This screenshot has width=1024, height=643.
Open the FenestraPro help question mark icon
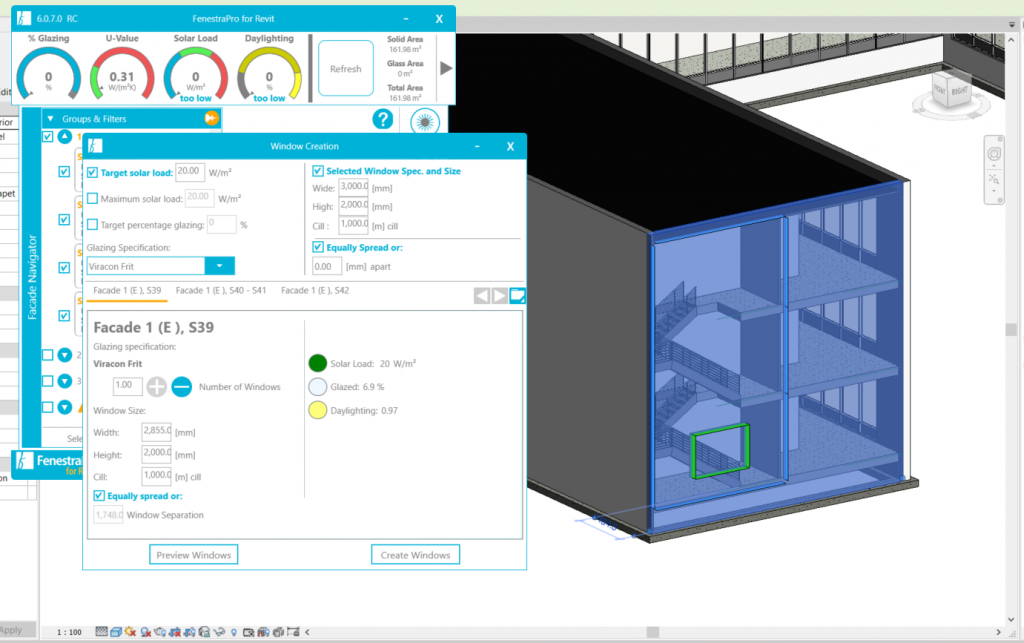pos(383,119)
